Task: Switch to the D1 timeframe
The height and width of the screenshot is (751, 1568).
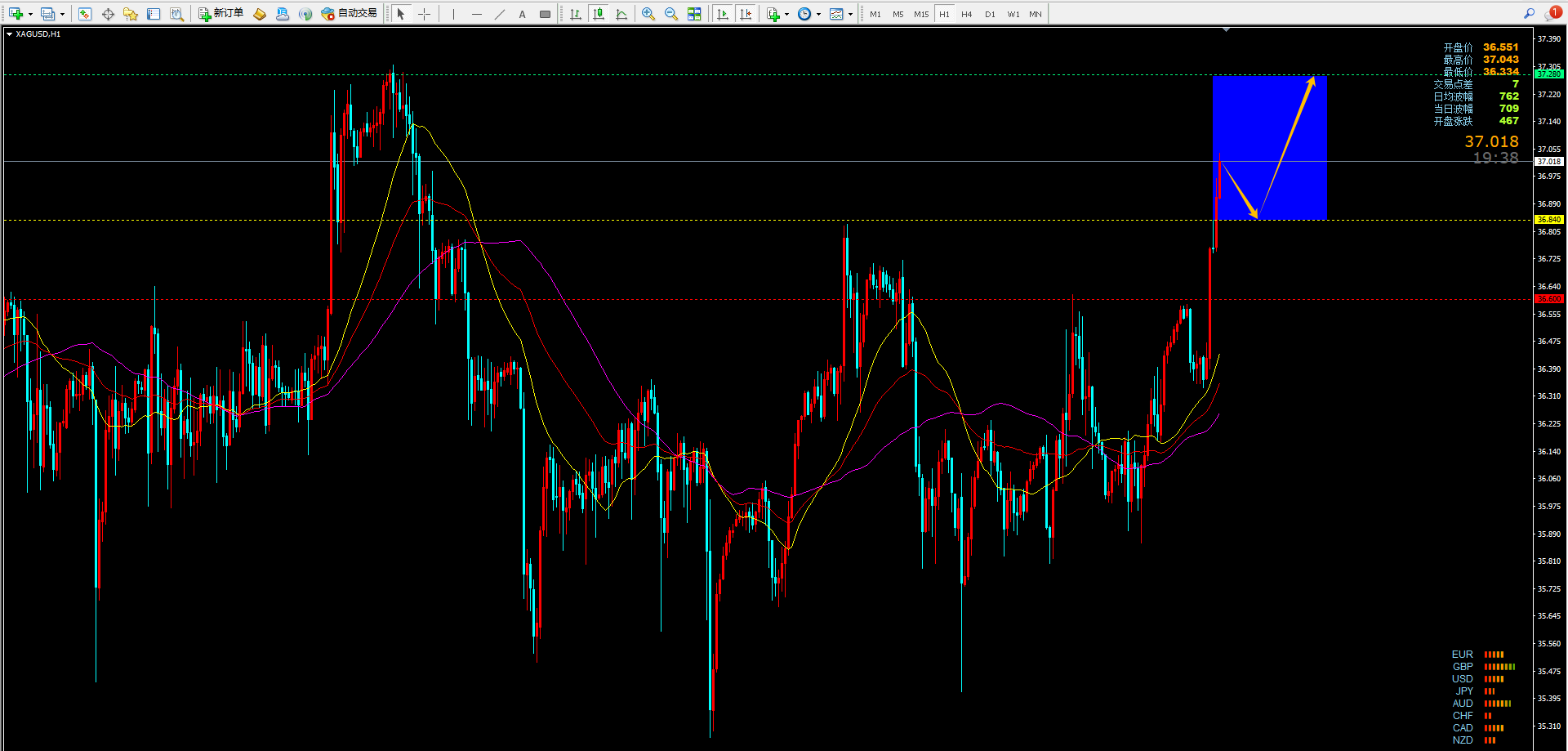Action: 990,14
